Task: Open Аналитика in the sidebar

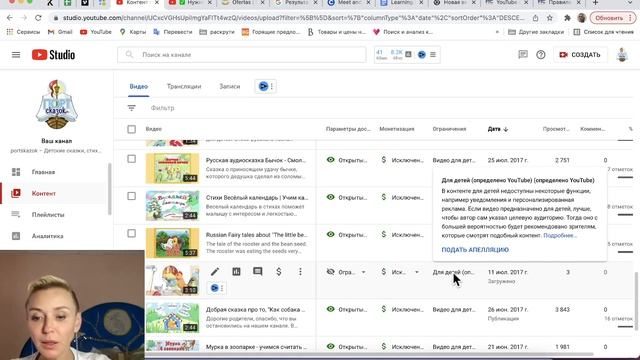Action: (x=47, y=236)
